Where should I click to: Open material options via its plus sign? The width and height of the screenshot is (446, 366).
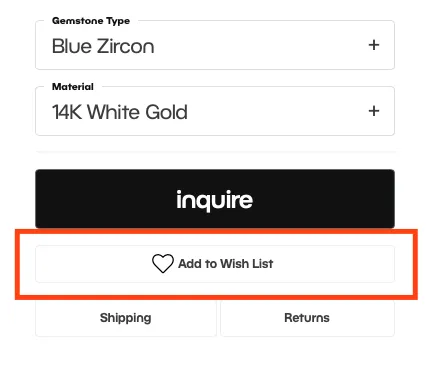[374, 111]
